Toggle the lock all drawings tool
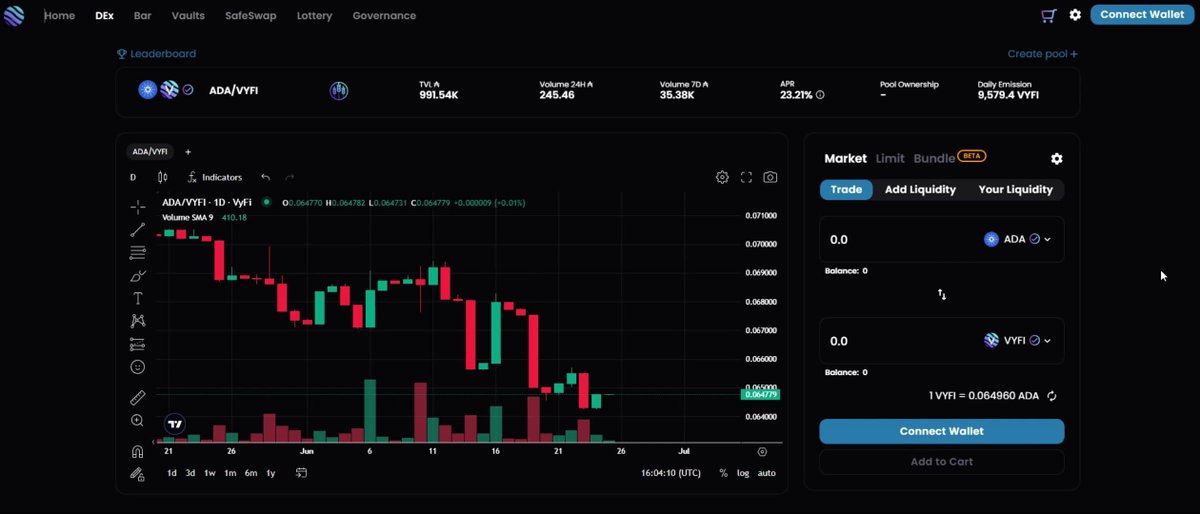This screenshot has height=514, width=1200. point(138,474)
